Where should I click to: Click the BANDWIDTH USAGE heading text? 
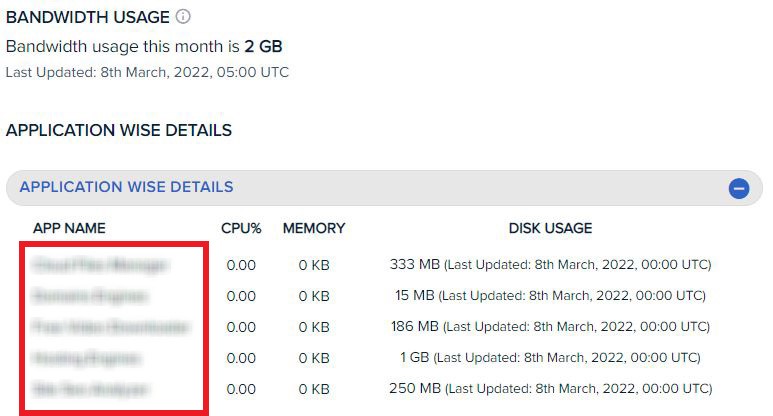tap(88, 17)
